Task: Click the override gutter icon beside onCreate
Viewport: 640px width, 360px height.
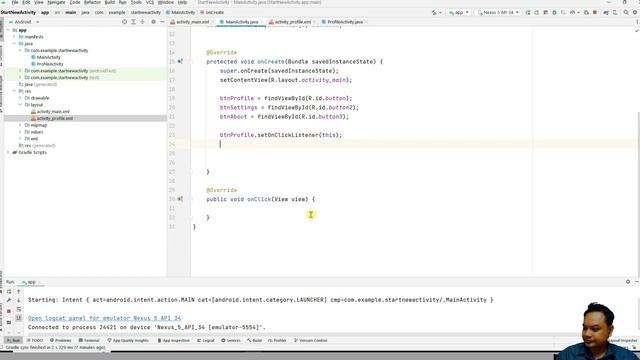Action: tap(180, 61)
